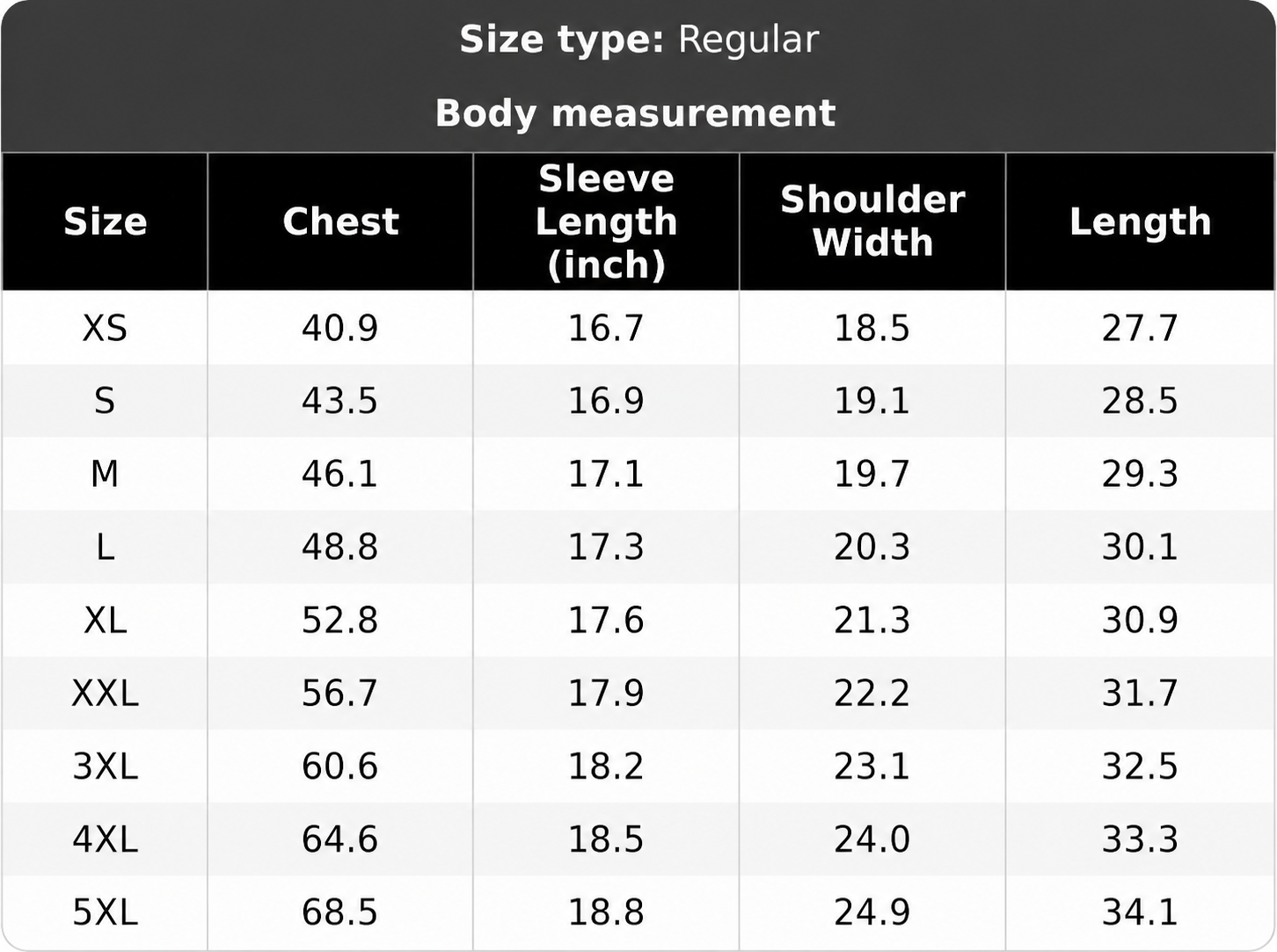Viewport: 1277px width, 952px height.
Task: Click the Sleeve Length (inch) header
Action: pos(606,222)
